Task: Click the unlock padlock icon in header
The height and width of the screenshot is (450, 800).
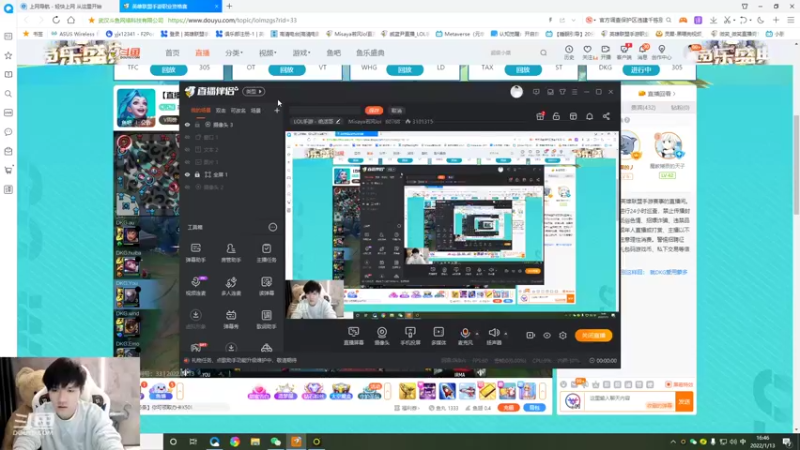Action: [556, 116]
